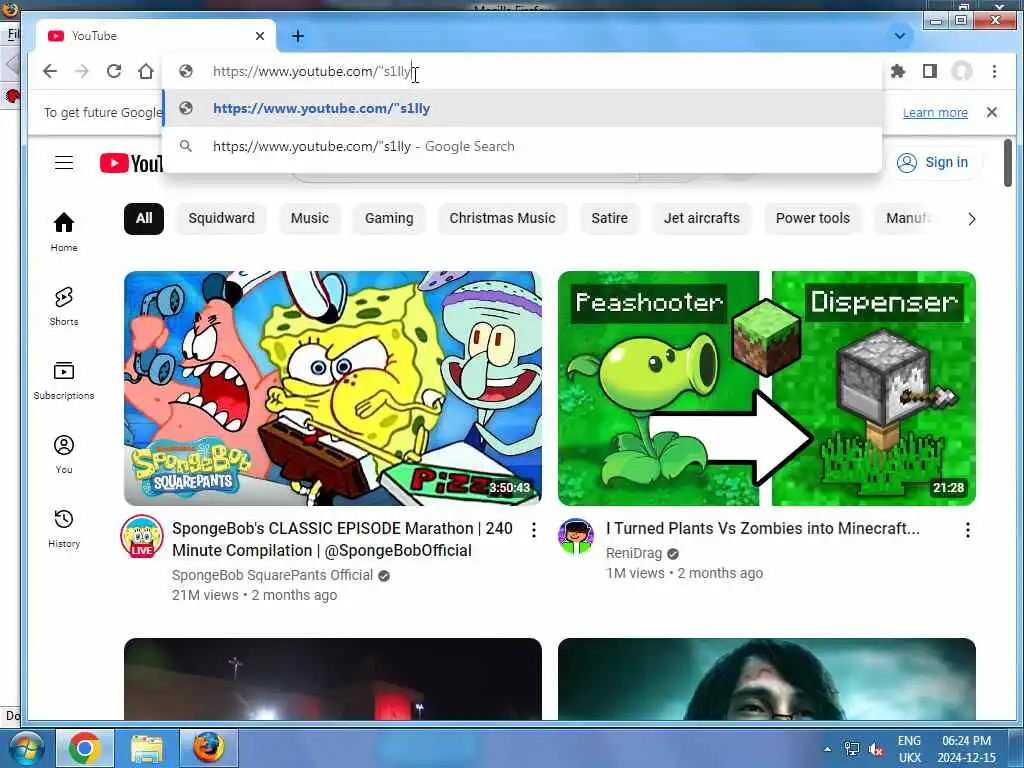Open the YouTube hamburger guide menu
This screenshot has height=768, width=1024.
tap(64, 163)
